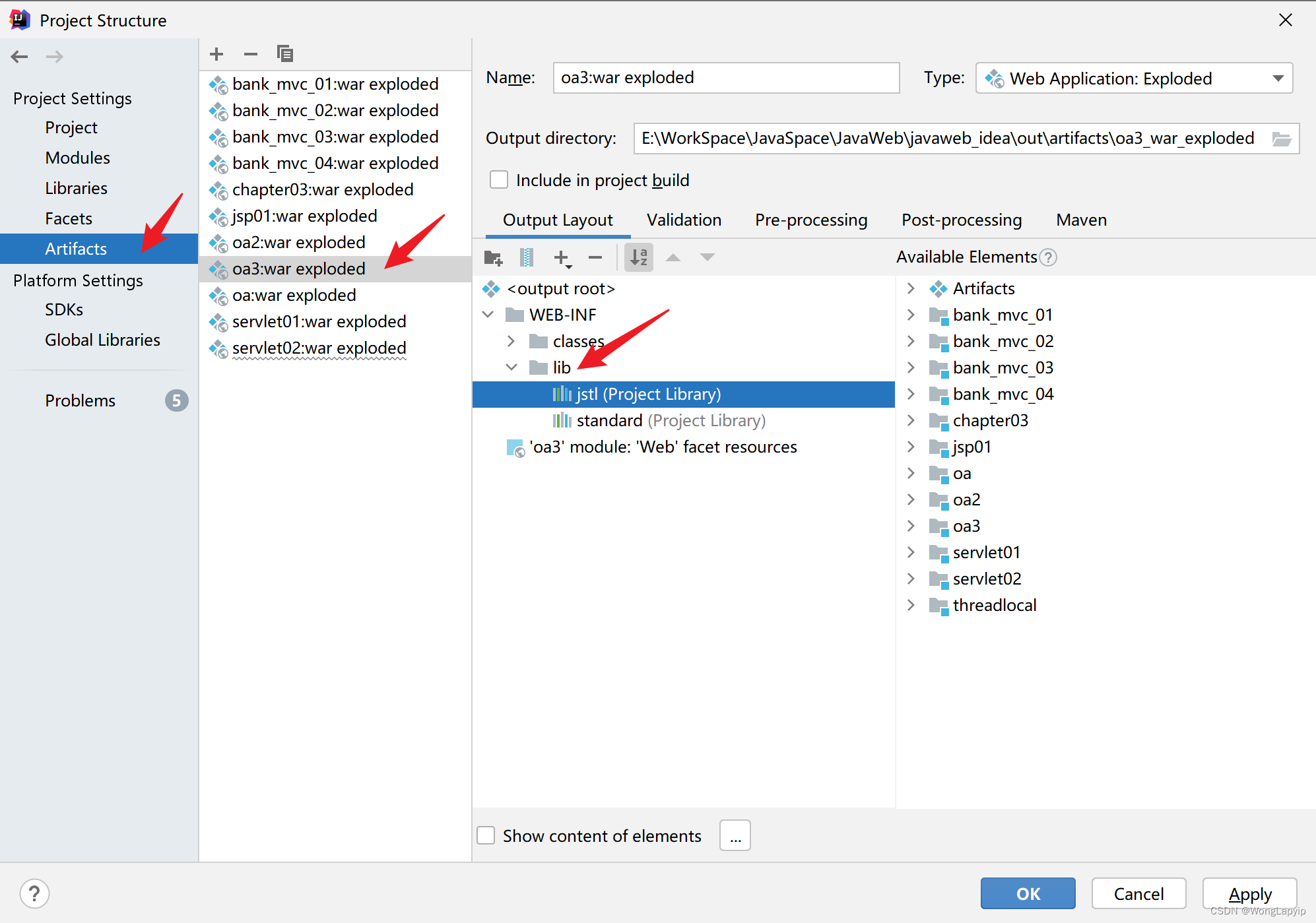1316x923 pixels.
Task: Open the Maven tab
Action: tap(1081, 220)
